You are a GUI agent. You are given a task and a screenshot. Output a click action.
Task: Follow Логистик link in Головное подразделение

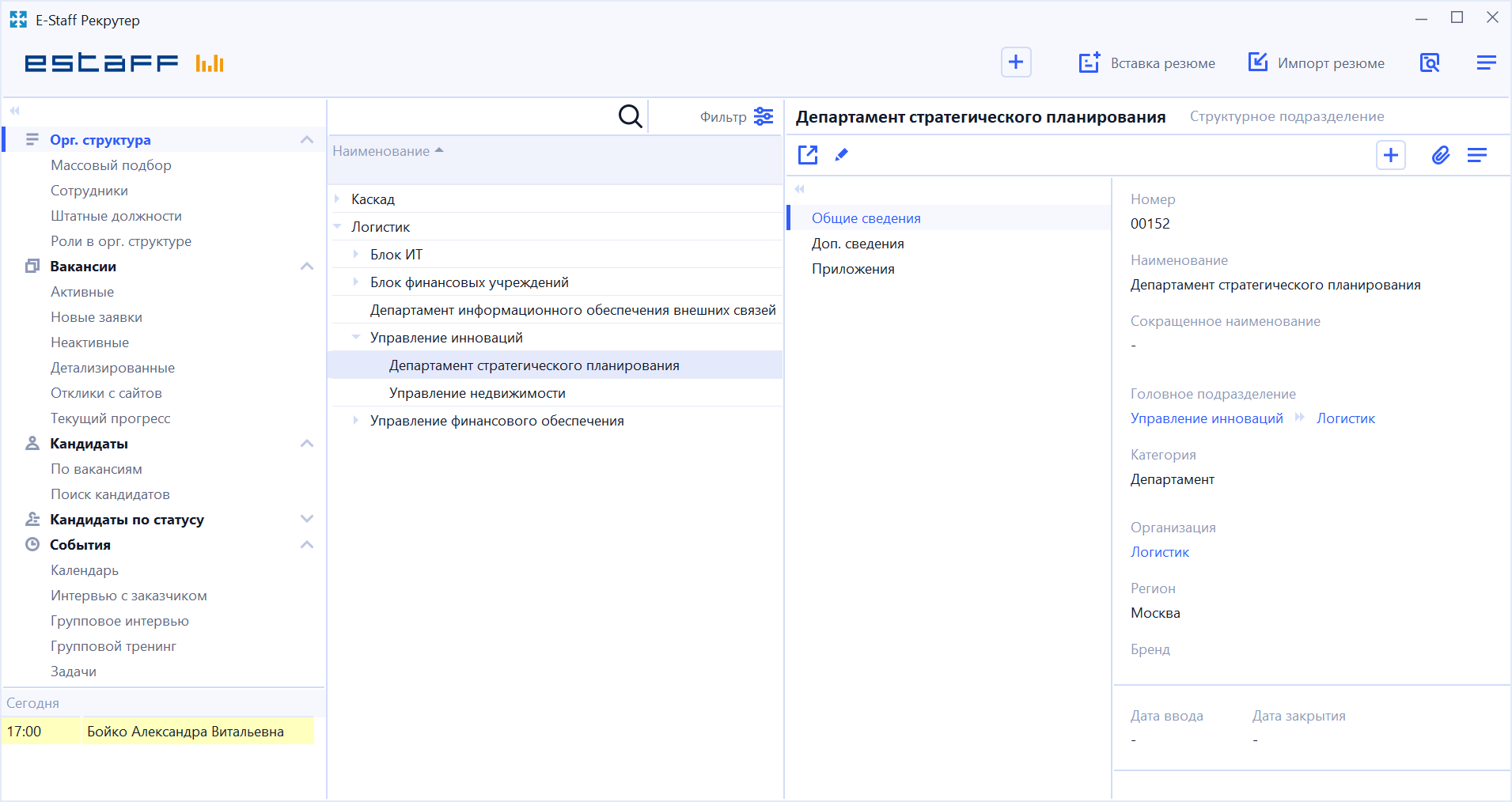1346,418
